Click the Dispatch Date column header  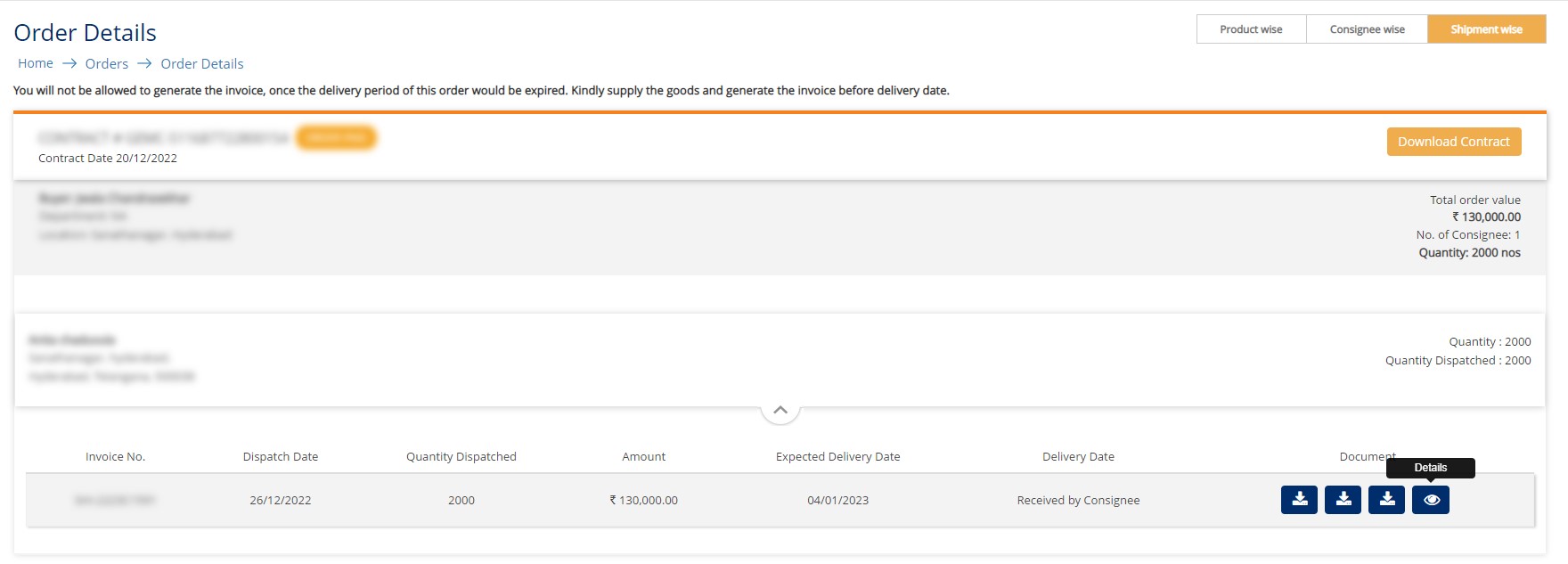coord(281,457)
